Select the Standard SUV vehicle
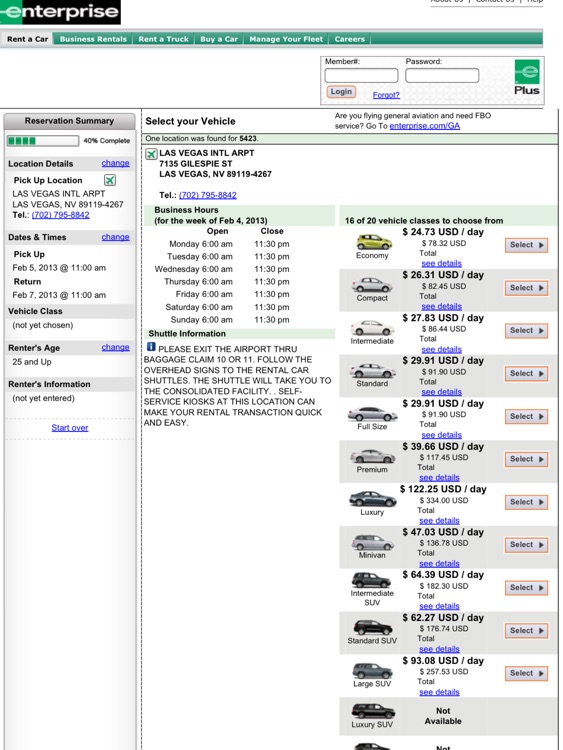 pyautogui.click(x=526, y=631)
